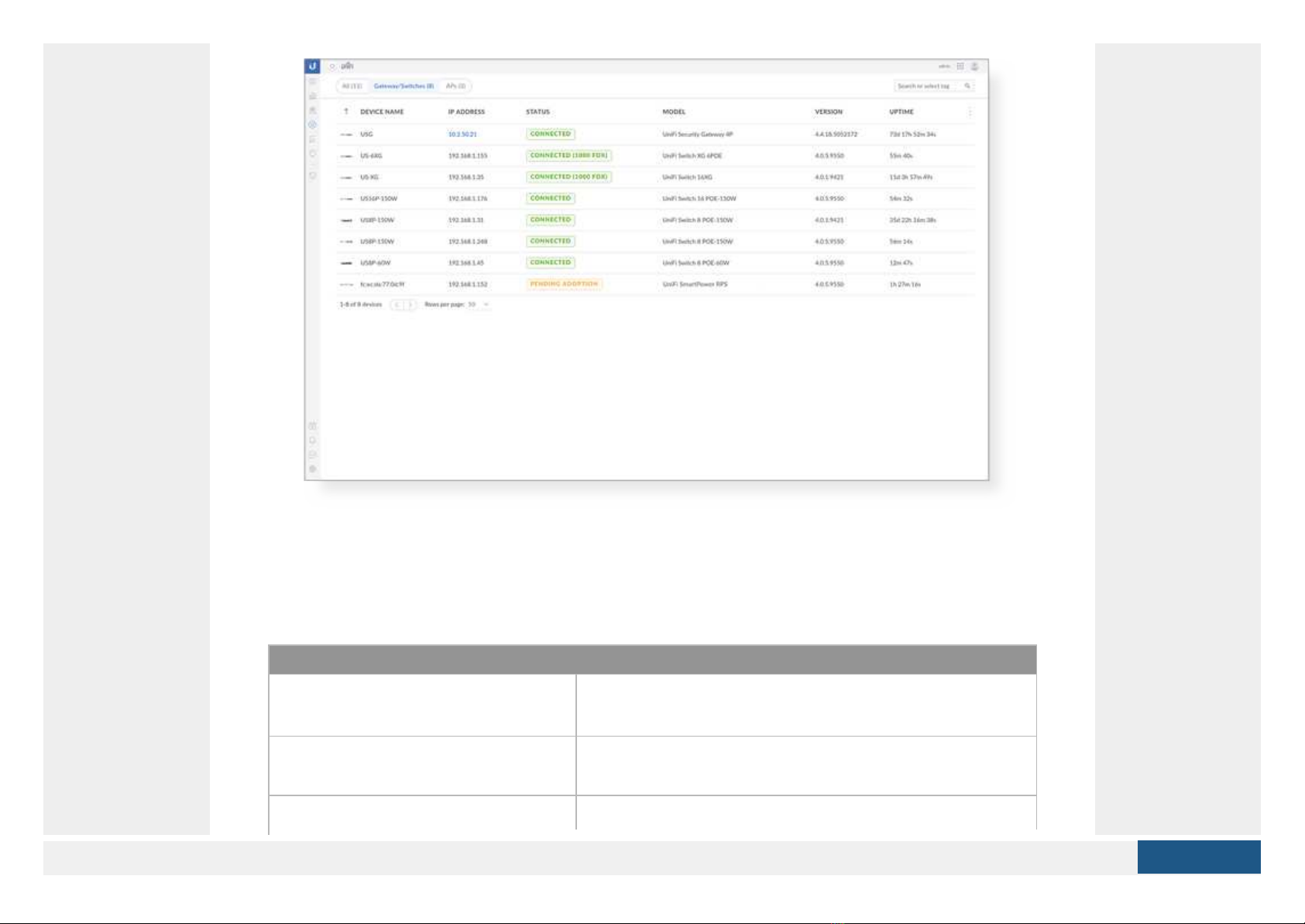Click the US16P-150W device thumbnail icon
The width and height of the screenshot is (1305, 924).
[347, 199]
